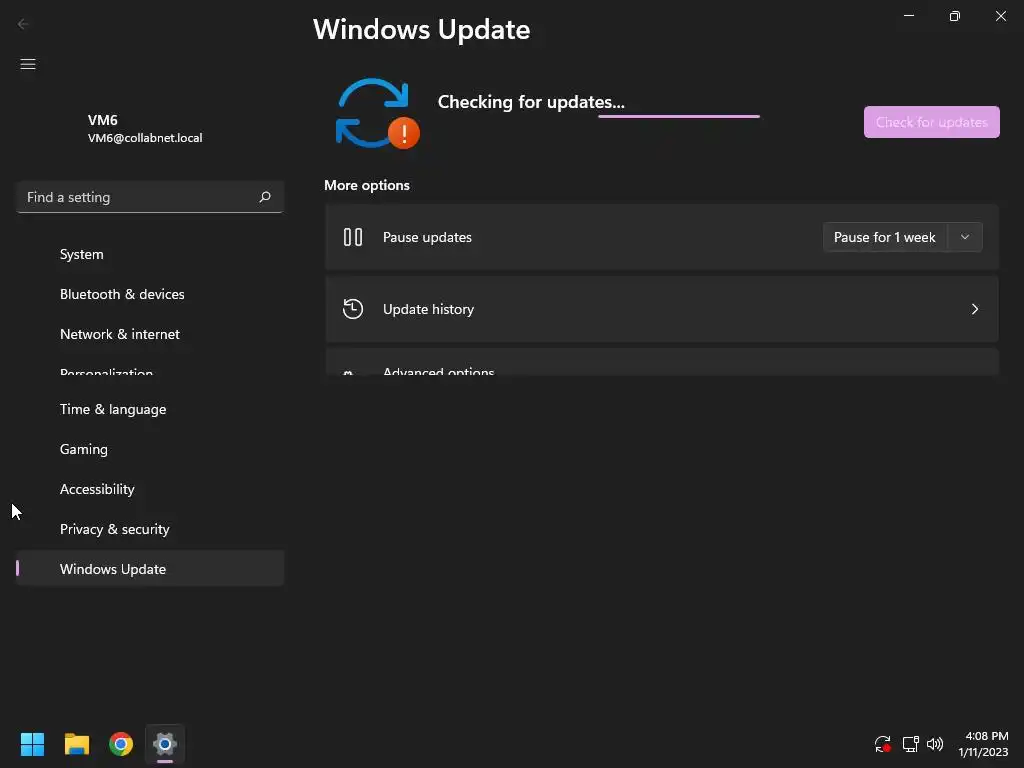The image size is (1024, 768).
Task: Click the Check for updates button
Action: point(931,122)
